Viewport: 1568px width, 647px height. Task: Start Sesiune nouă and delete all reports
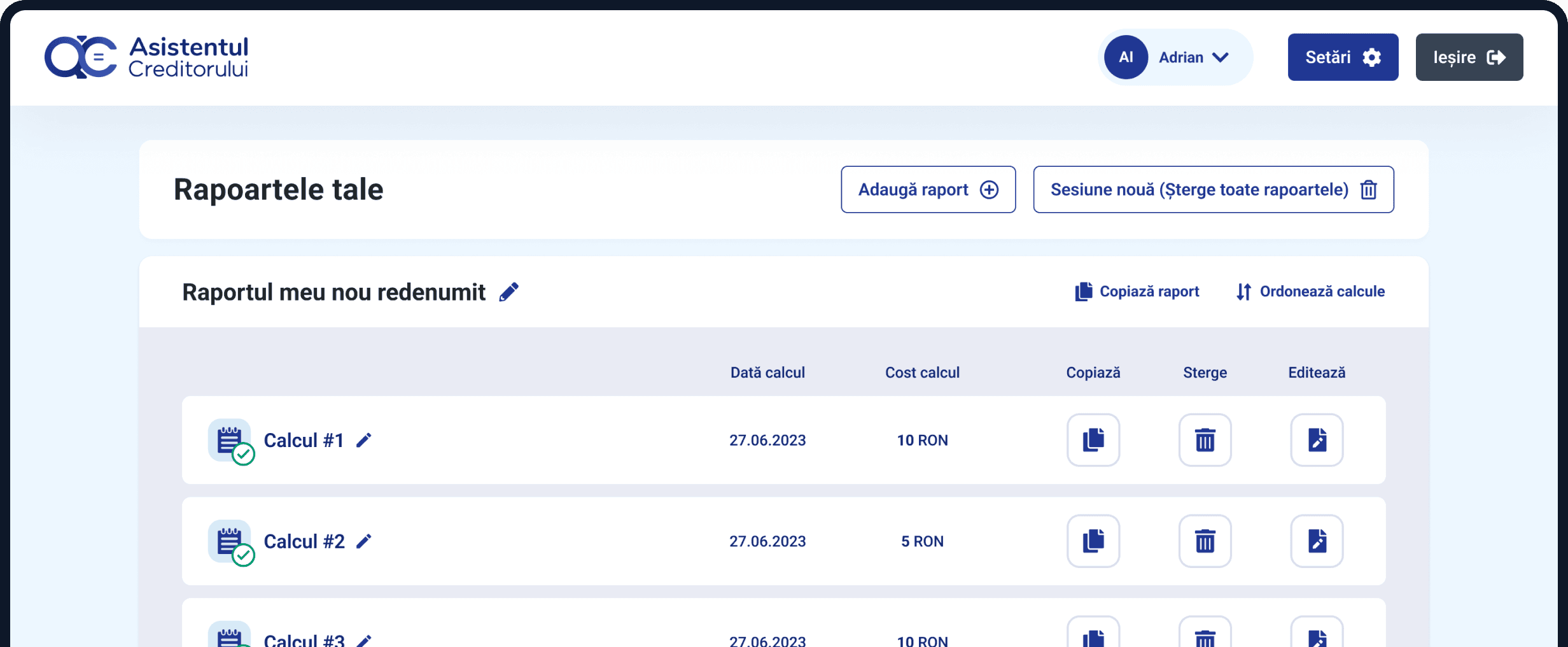click(1213, 190)
